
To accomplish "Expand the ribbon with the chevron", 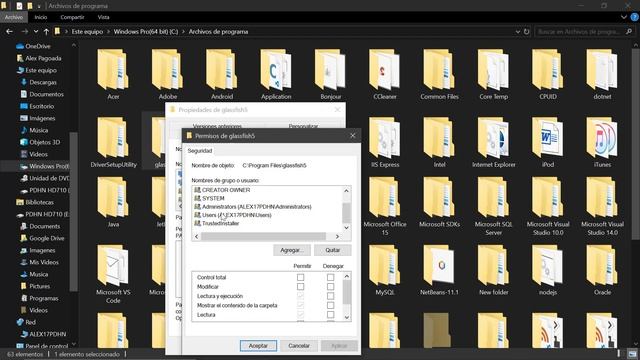I will [x=624, y=17].
